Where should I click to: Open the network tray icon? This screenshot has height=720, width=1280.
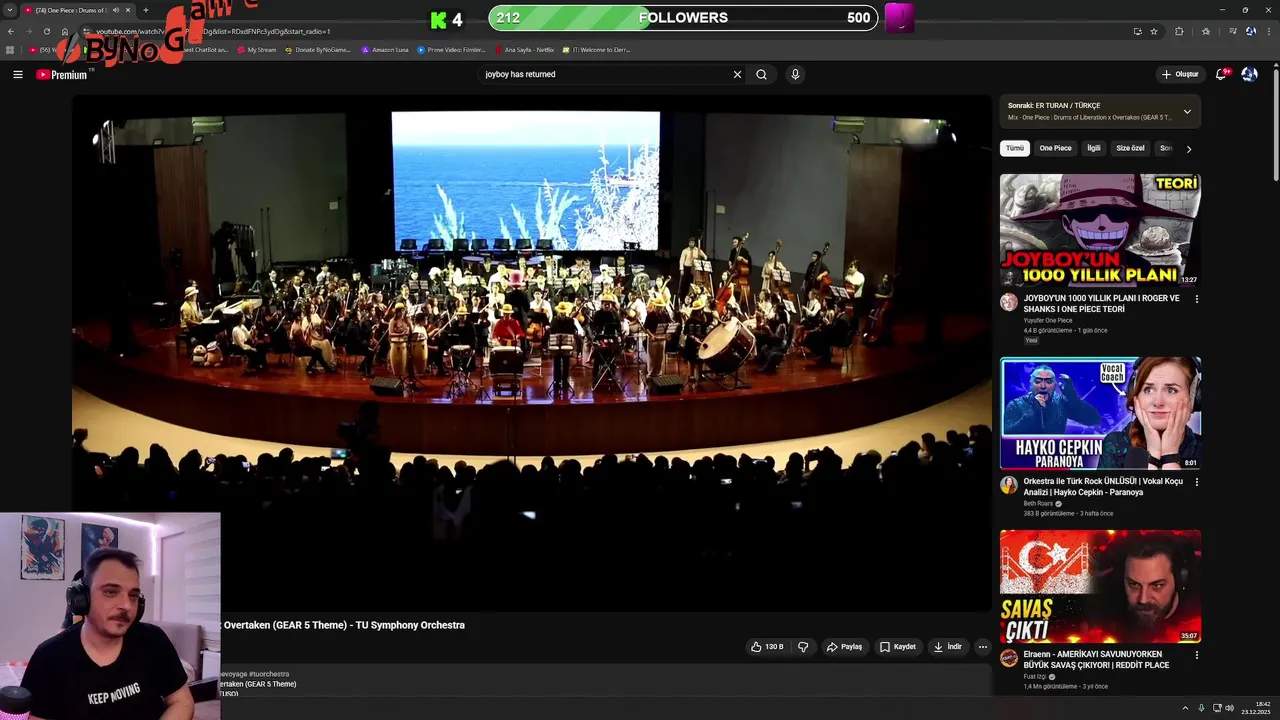[1216, 708]
